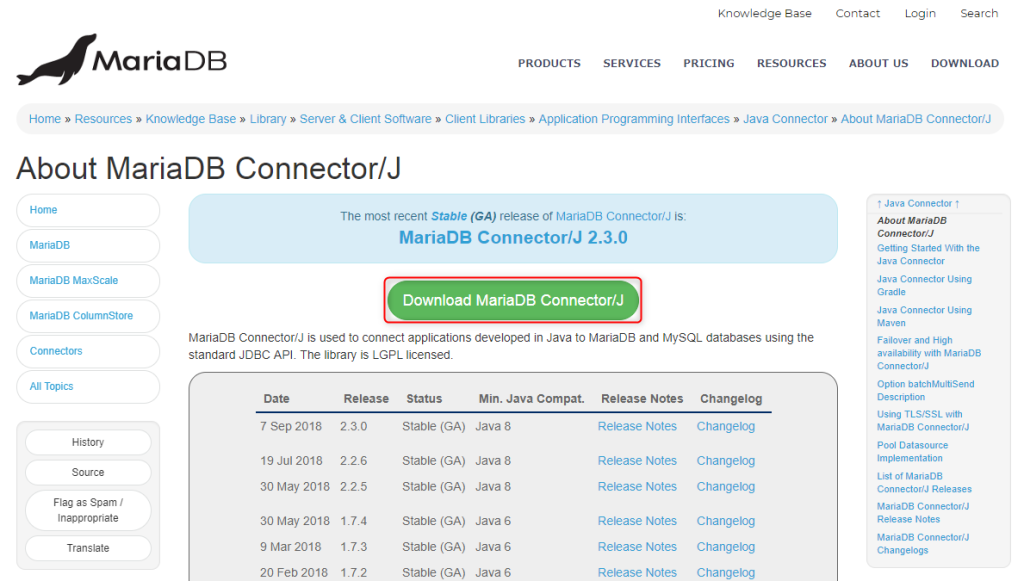Go to Home in the breadcrumb

click(x=44, y=119)
